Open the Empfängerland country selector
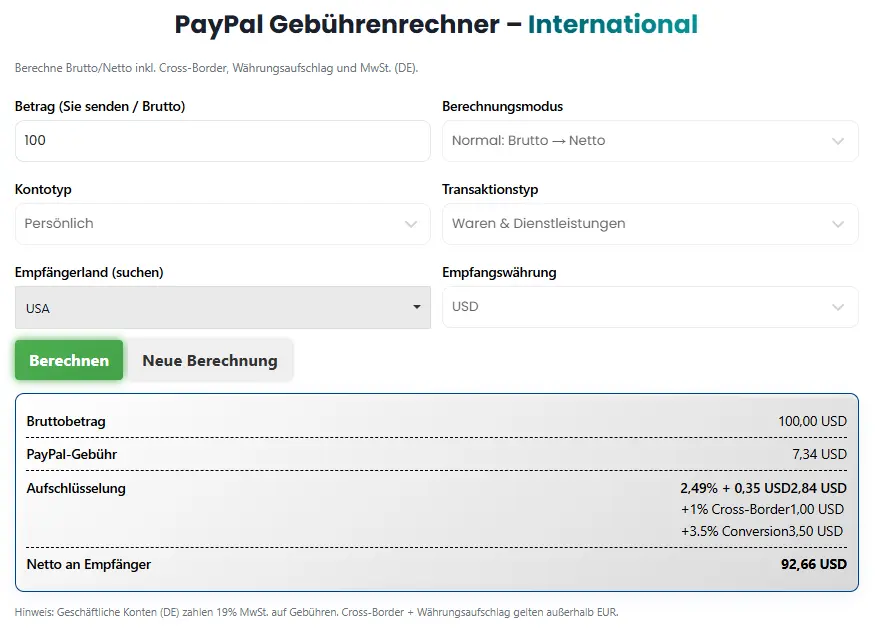 coord(222,307)
